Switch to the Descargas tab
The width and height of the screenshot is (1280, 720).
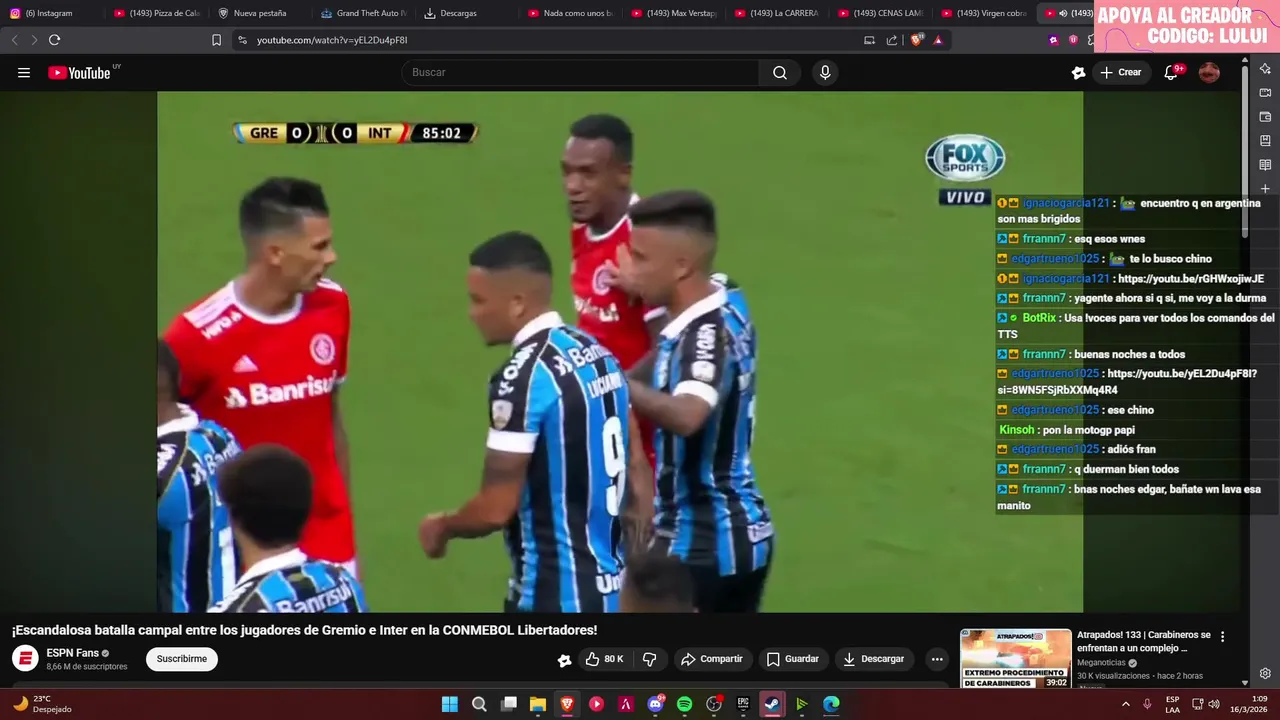[465, 13]
